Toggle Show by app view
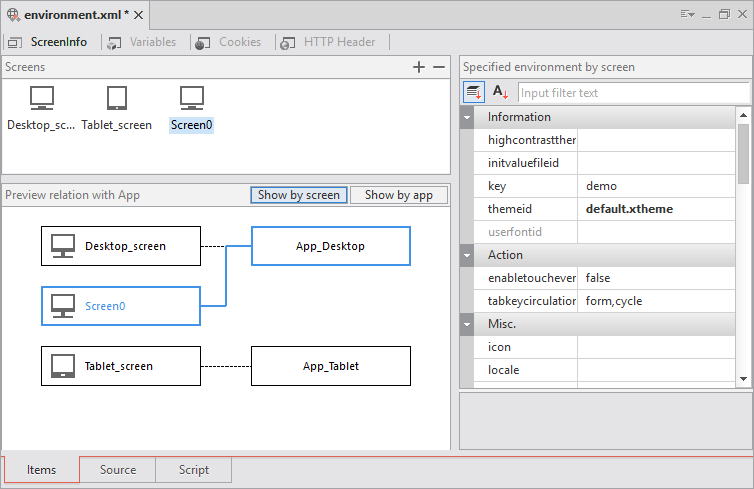754x489 pixels. click(x=399, y=195)
